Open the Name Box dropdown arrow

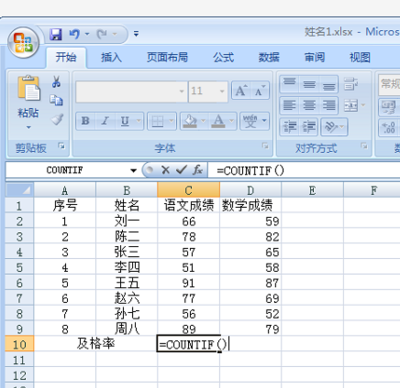(133, 171)
